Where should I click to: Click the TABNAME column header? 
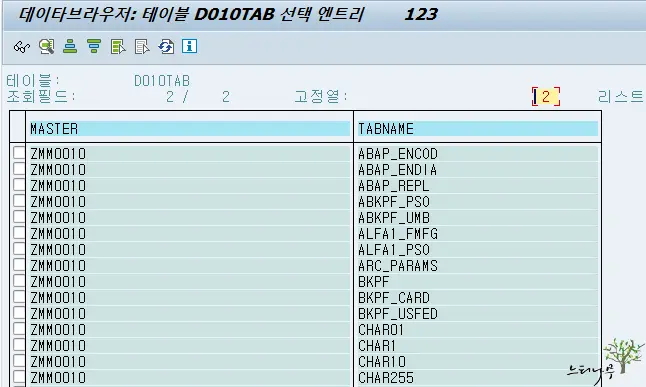tap(477, 129)
